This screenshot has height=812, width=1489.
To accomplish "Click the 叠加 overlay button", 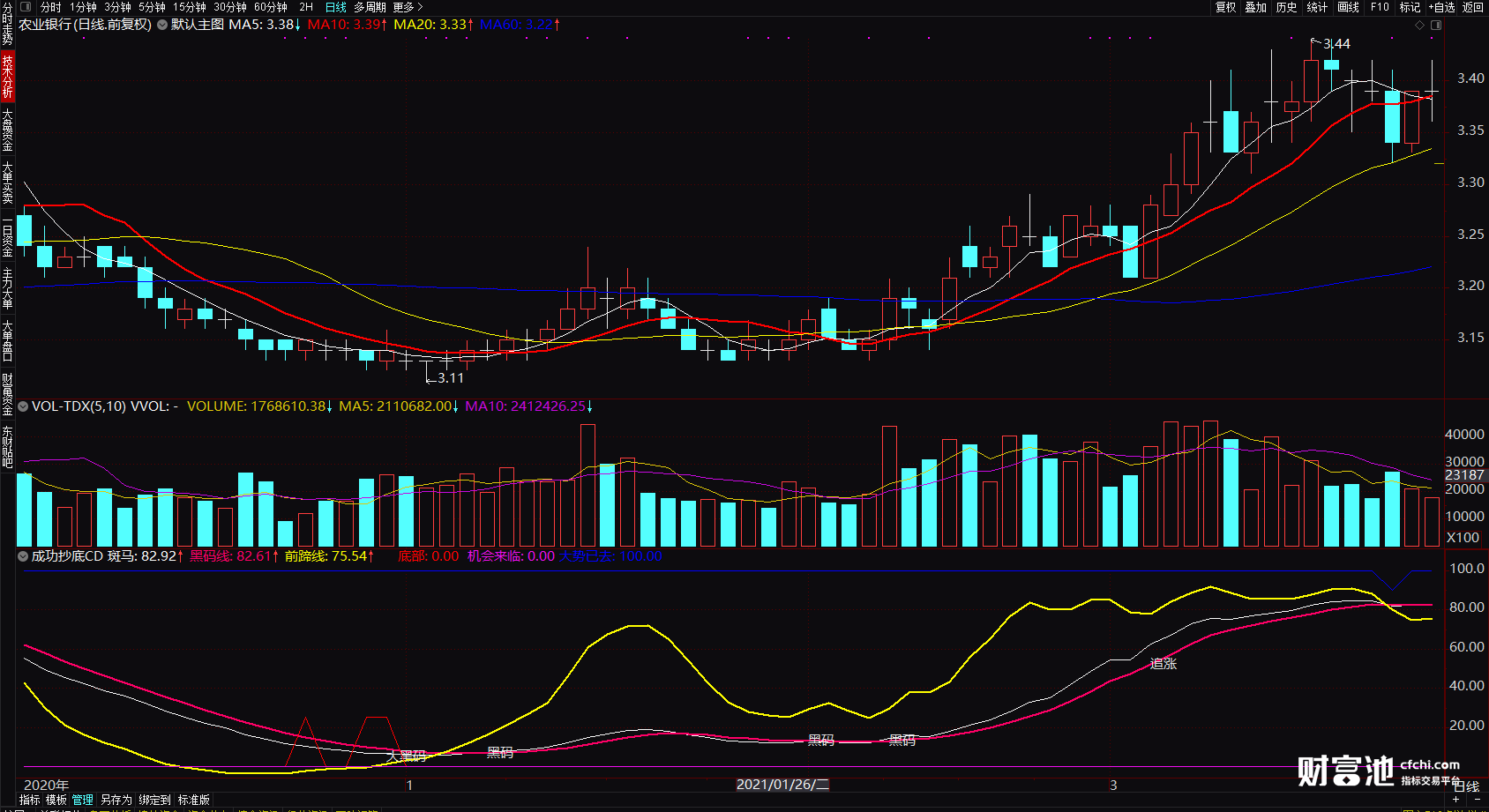I will (1256, 7).
